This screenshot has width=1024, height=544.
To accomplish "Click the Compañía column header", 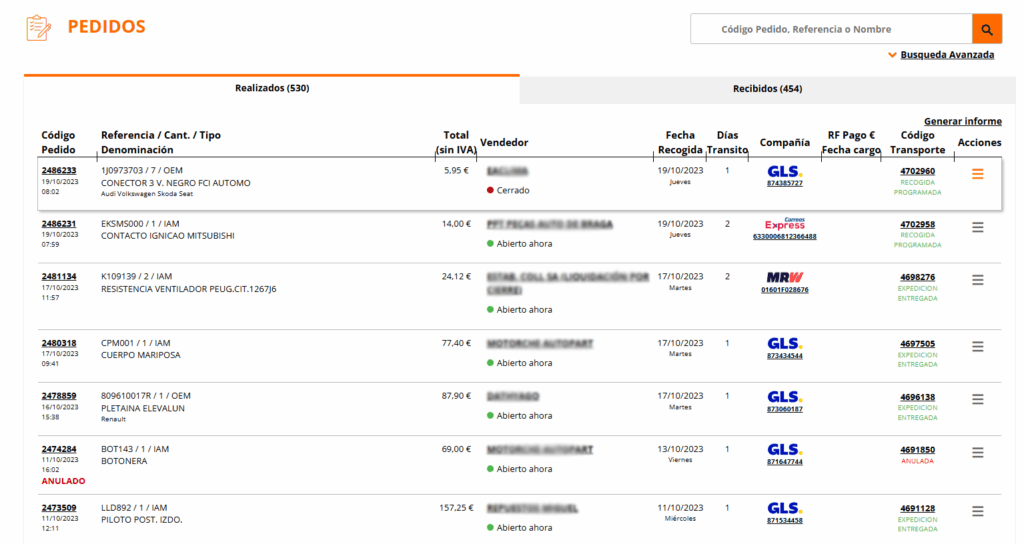I will [x=784, y=142].
